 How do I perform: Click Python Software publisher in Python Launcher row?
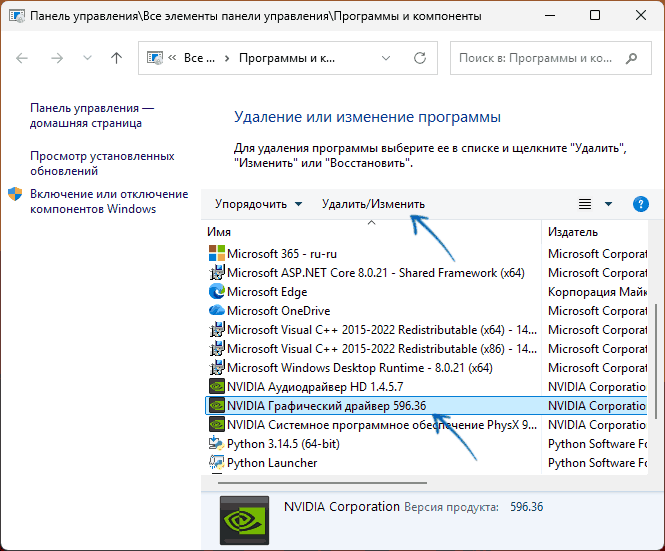[597, 463]
